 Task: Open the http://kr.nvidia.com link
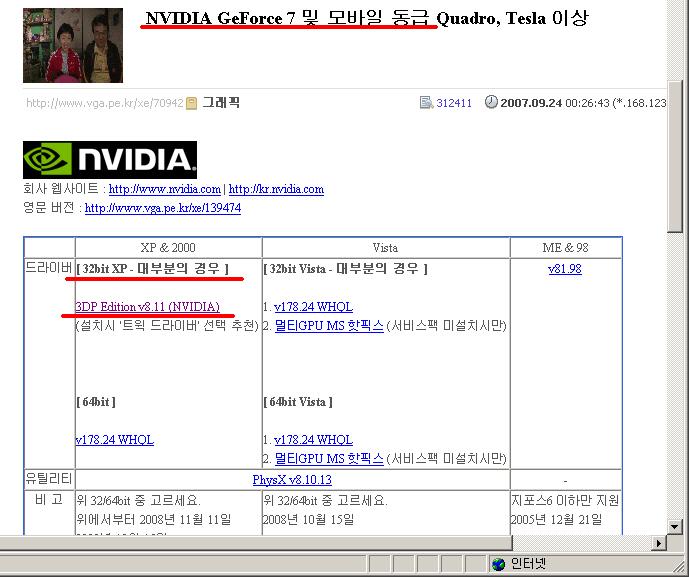pos(276,189)
